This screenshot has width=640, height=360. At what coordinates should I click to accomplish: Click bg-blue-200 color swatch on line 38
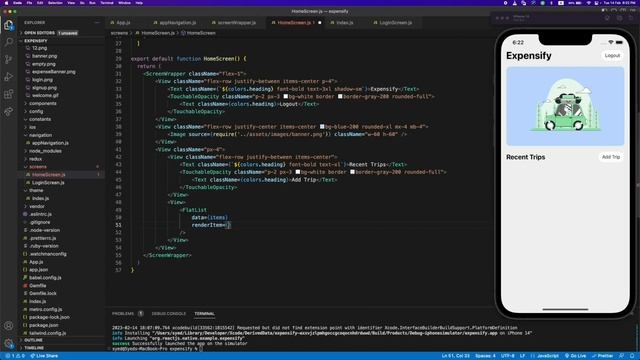322,127
